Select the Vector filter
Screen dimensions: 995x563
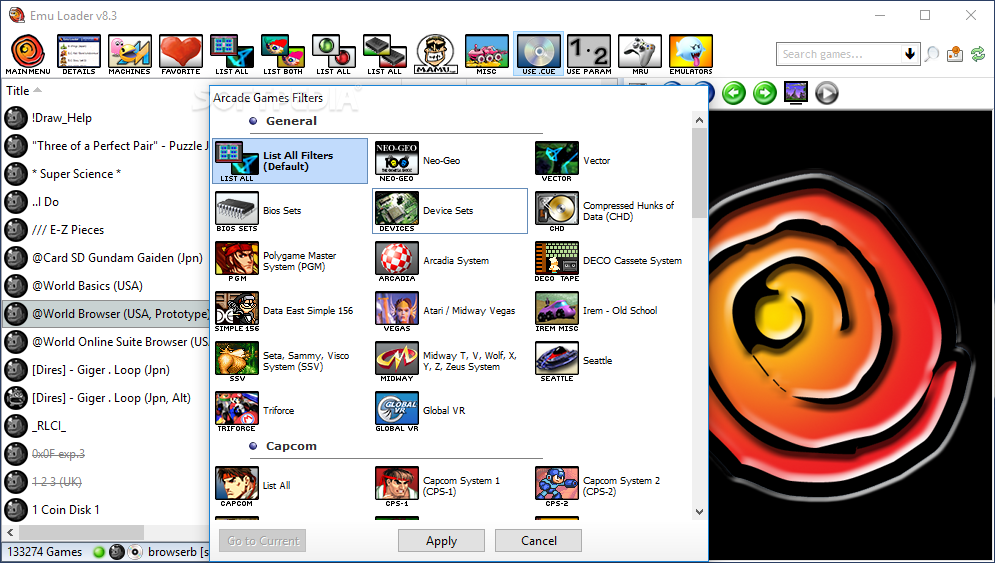coord(609,161)
